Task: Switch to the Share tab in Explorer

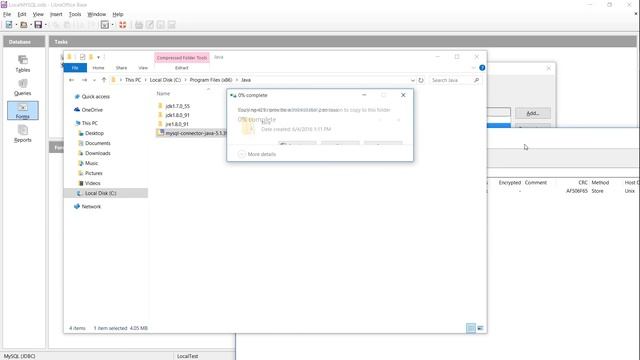Action: pos(121,68)
